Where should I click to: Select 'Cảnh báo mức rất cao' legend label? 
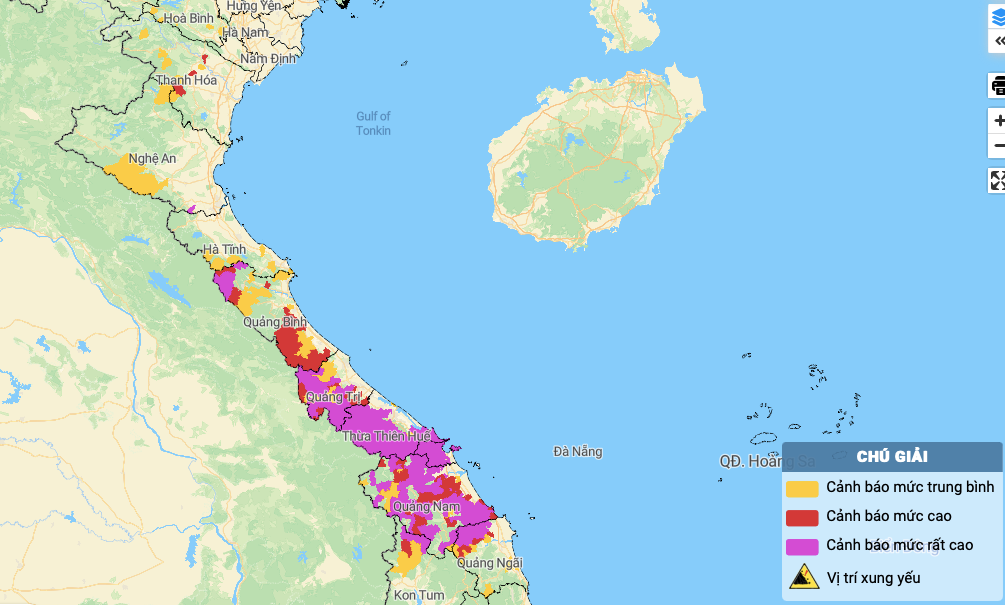(899, 546)
